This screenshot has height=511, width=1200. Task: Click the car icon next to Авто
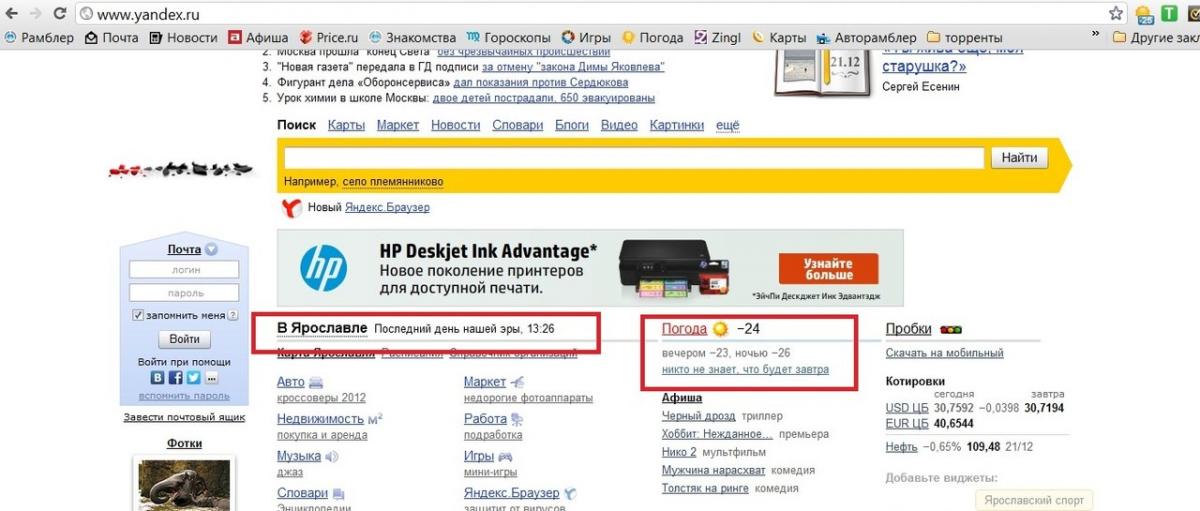click(x=316, y=382)
